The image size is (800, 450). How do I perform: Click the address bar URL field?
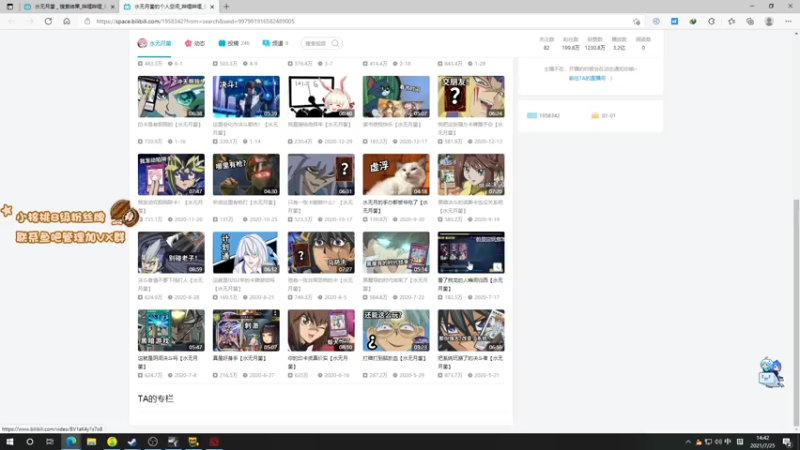coord(357,21)
